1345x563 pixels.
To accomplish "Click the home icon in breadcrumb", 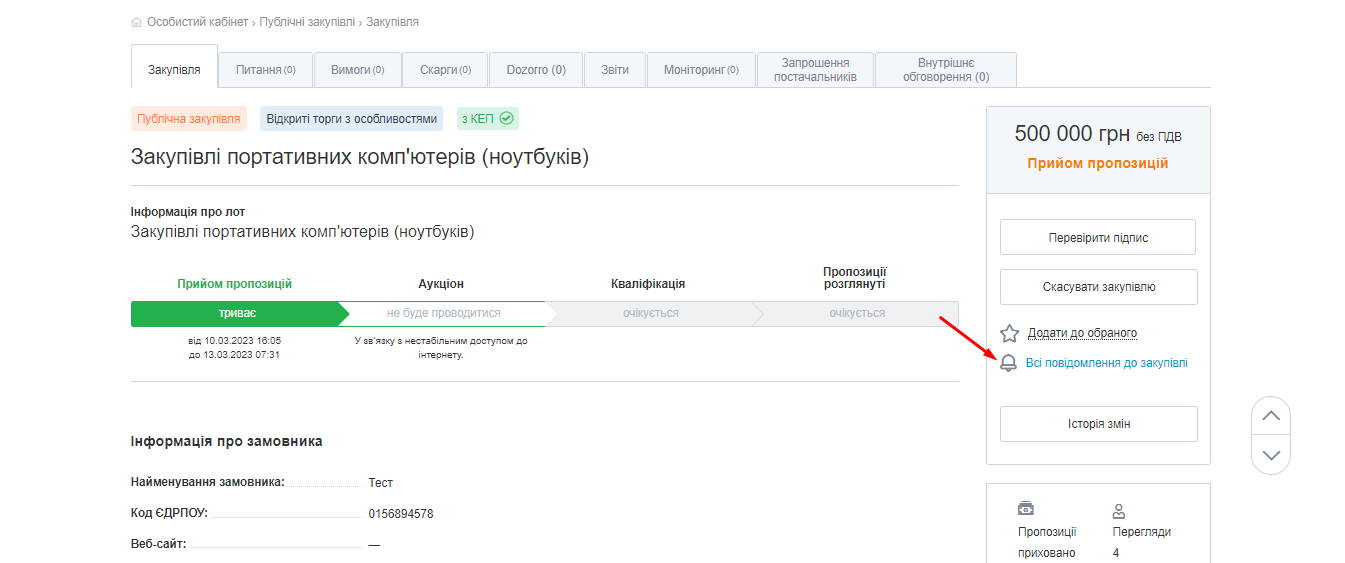I will (136, 22).
